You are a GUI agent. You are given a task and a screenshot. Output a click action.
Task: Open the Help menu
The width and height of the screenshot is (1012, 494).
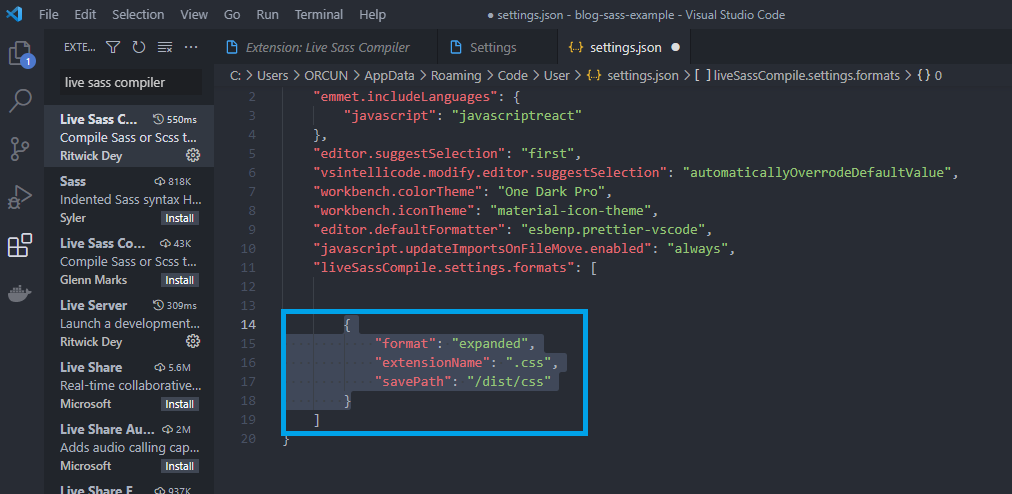(372, 14)
